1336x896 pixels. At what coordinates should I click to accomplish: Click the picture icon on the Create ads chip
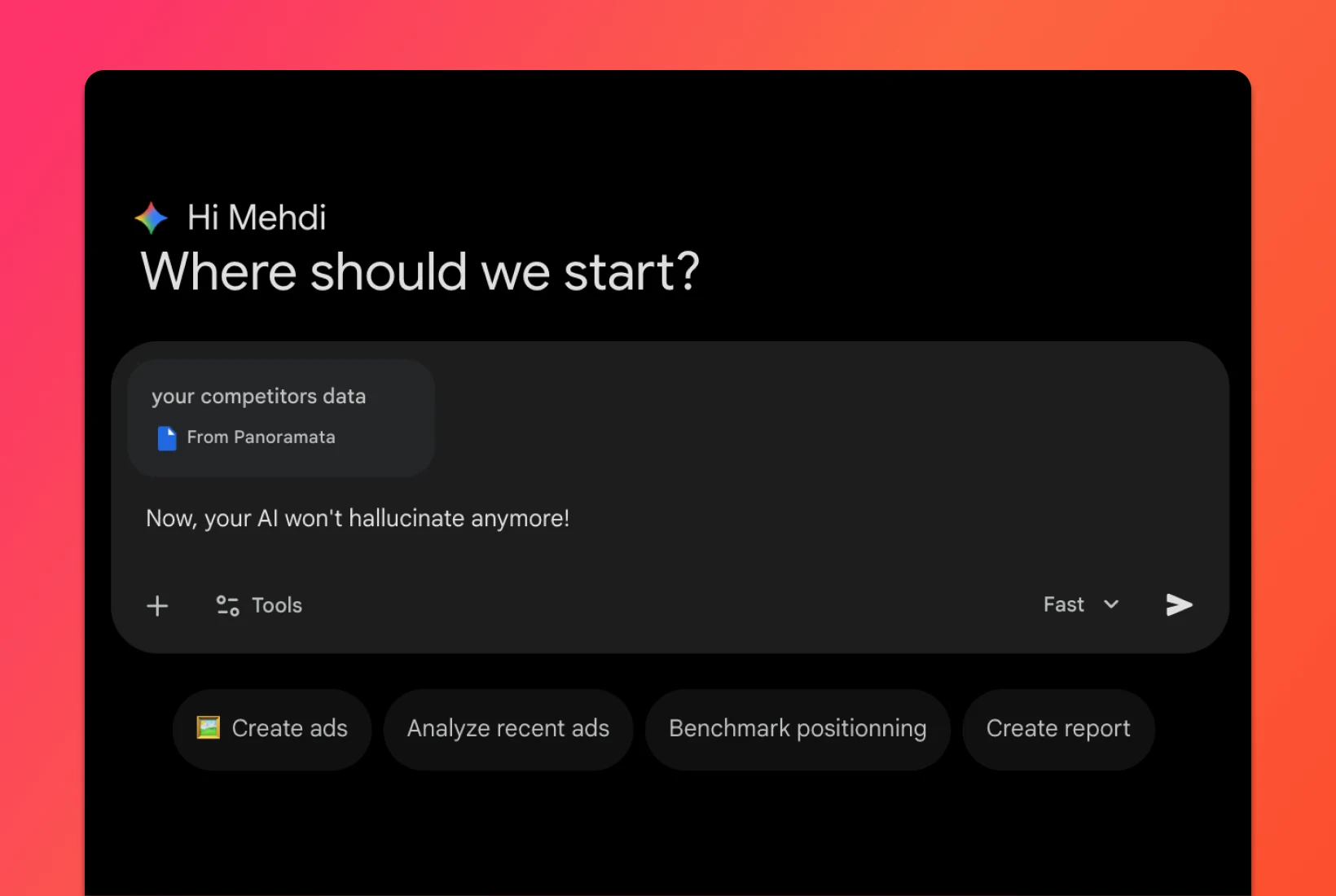pyautogui.click(x=209, y=728)
